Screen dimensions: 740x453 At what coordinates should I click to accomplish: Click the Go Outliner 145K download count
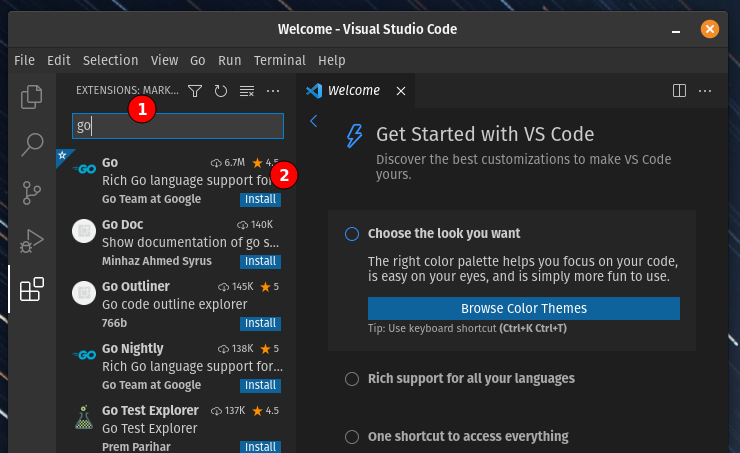(x=236, y=286)
